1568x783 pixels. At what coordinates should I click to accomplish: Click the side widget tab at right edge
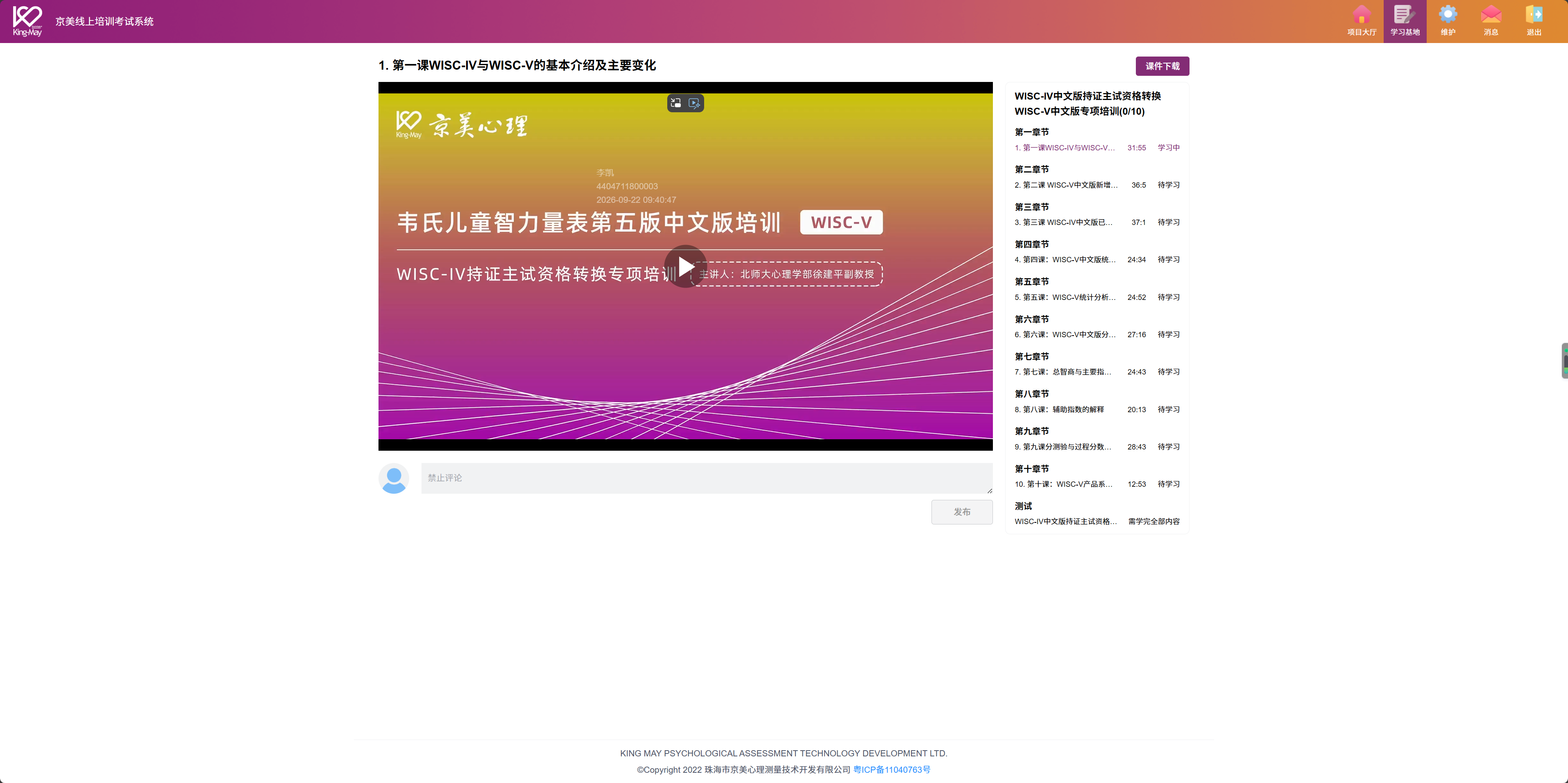1564,361
